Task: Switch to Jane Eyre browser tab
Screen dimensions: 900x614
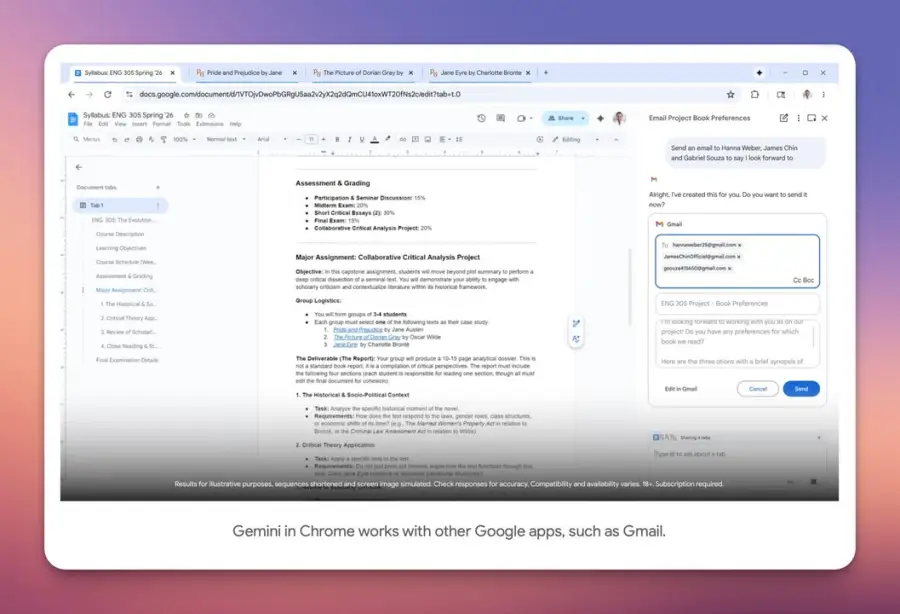Action: [x=480, y=73]
